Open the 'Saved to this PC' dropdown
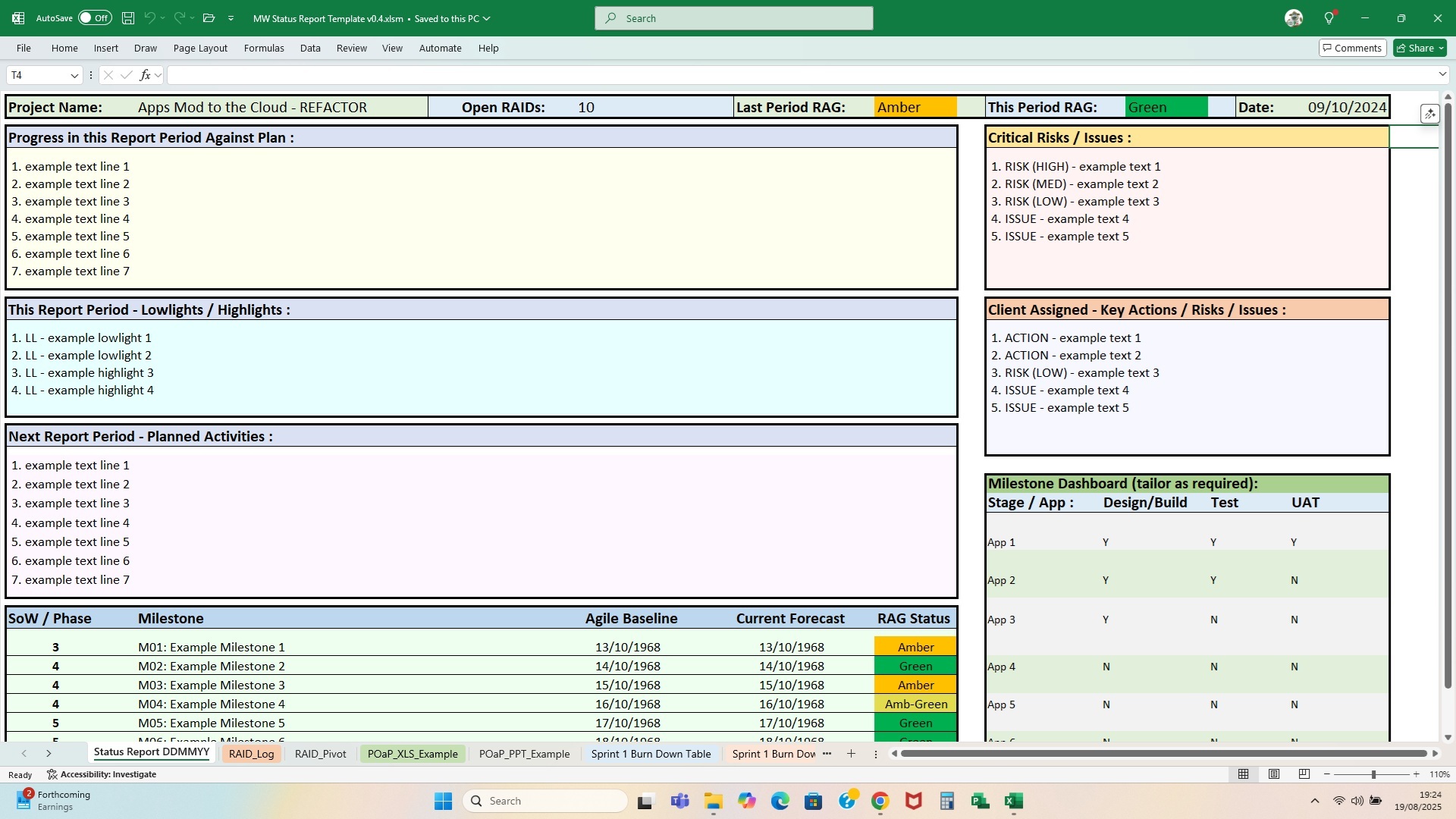 [486, 18]
